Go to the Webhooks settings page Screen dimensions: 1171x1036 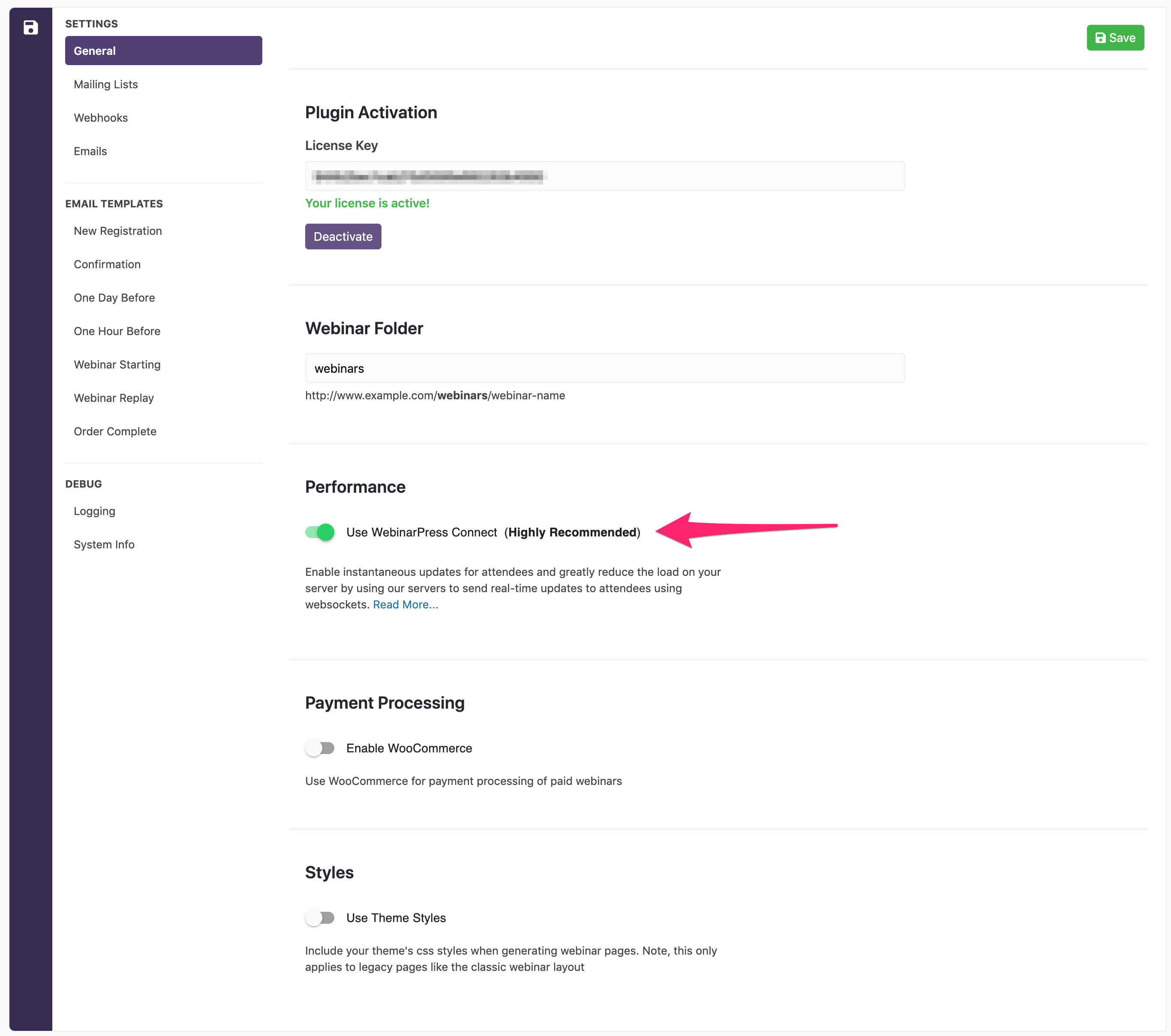point(101,118)
